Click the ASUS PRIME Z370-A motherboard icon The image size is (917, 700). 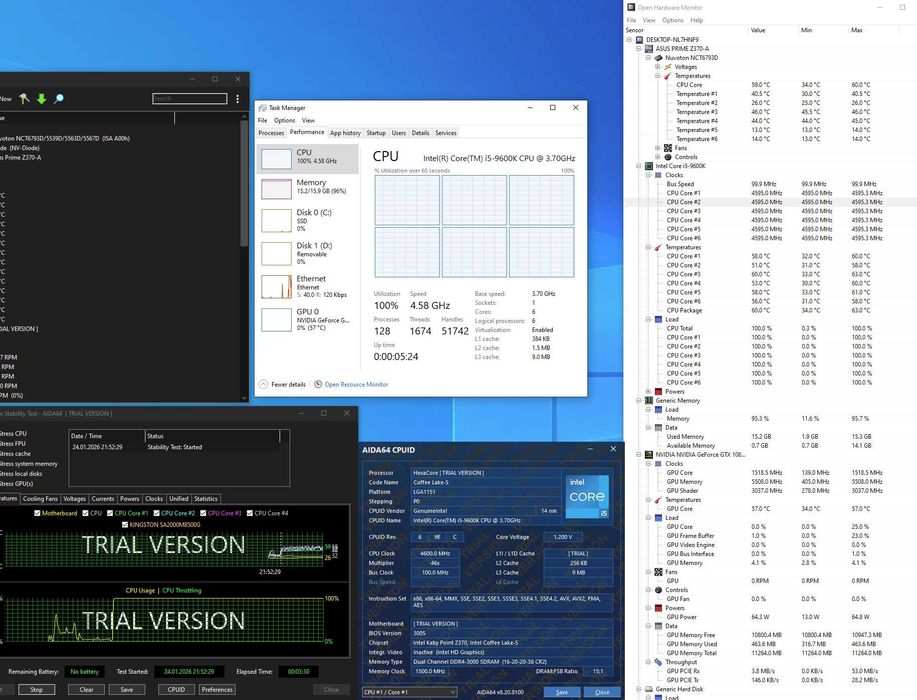point(649,49)
